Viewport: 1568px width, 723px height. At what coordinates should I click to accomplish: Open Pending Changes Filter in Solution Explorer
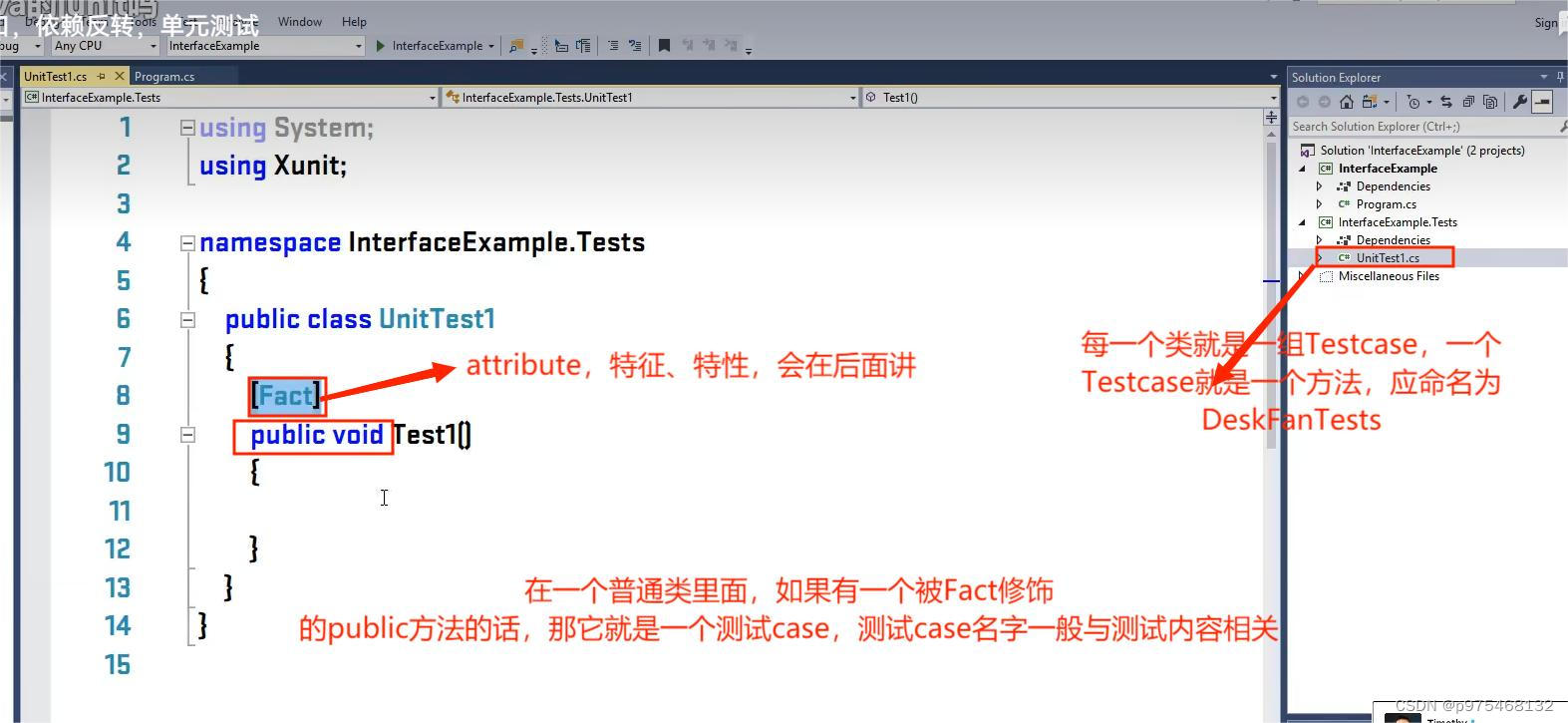(x=1413, y=102)
